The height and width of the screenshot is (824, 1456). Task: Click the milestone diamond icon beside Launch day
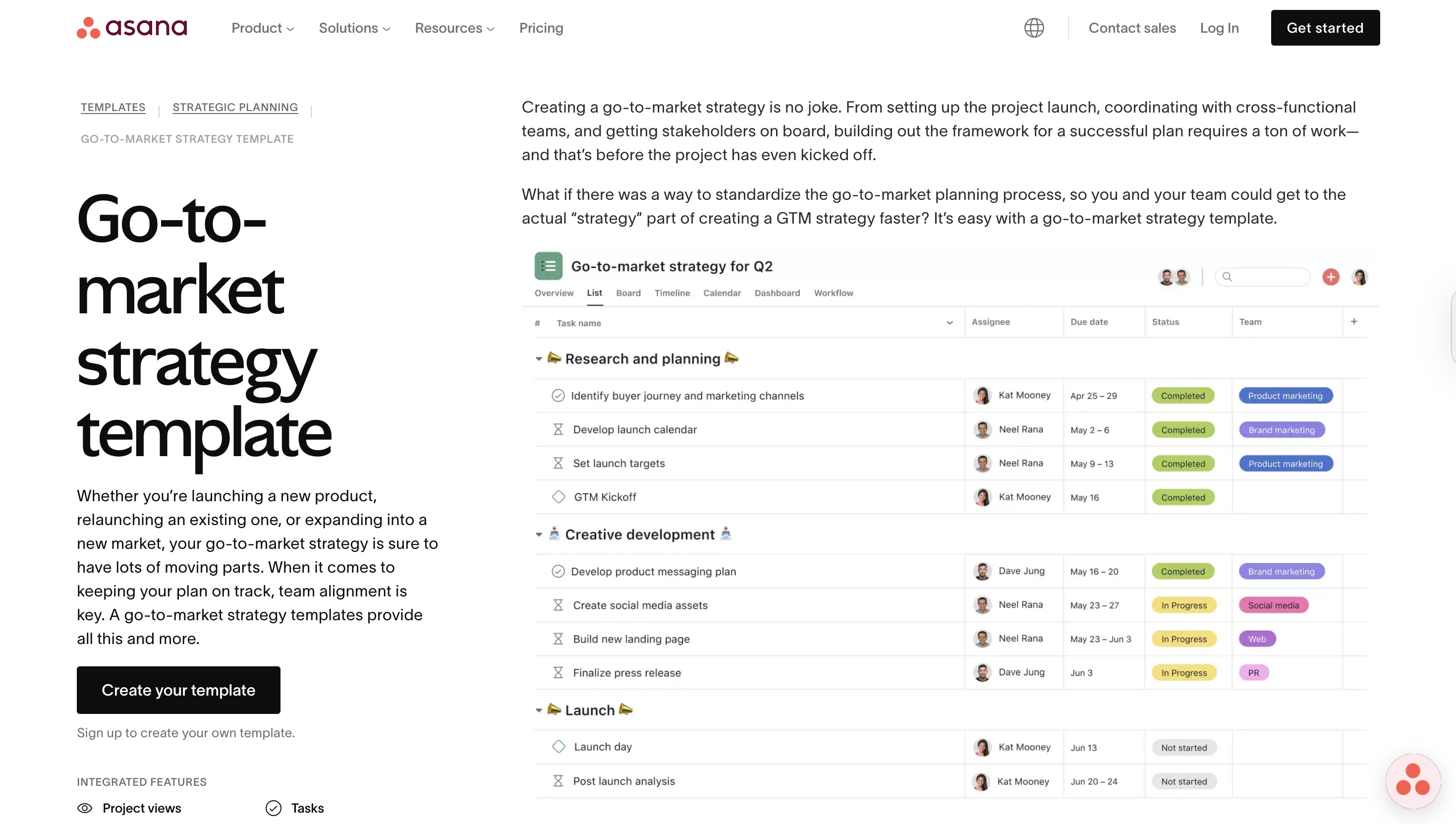point(559,747)
